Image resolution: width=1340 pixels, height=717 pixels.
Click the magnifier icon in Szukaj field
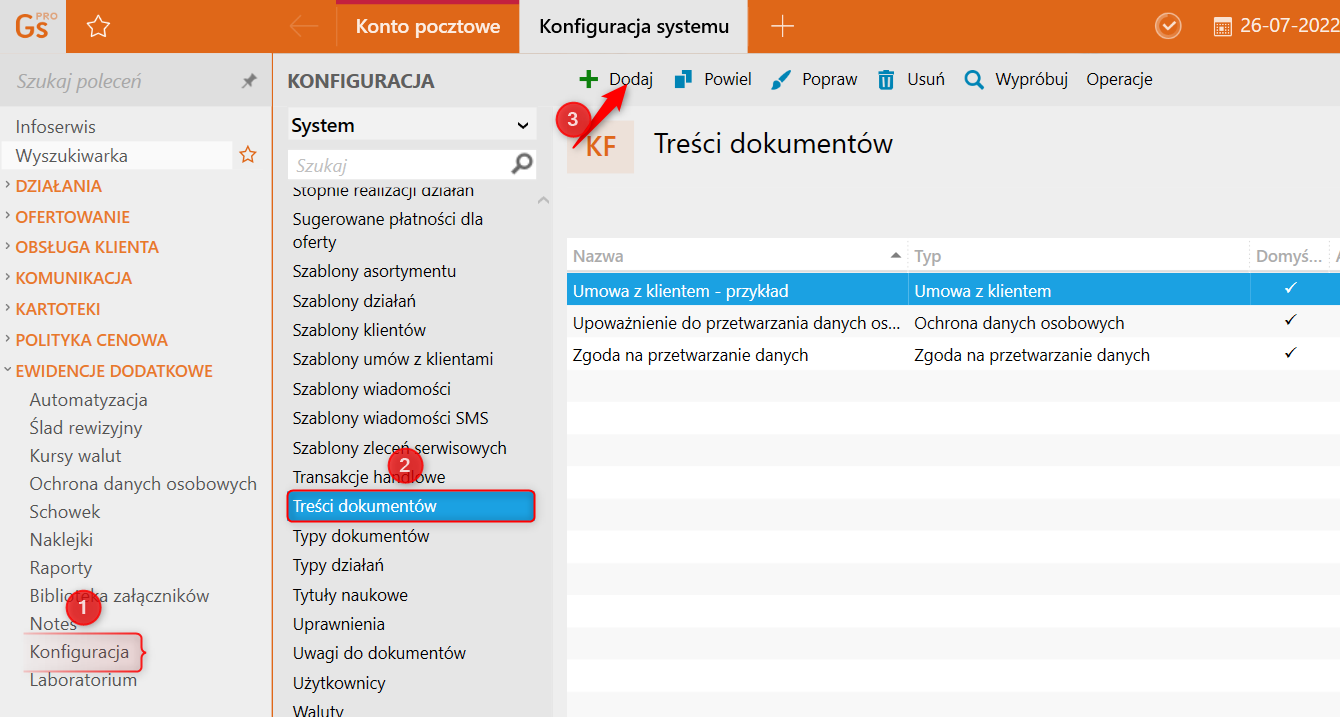[522, 164]
